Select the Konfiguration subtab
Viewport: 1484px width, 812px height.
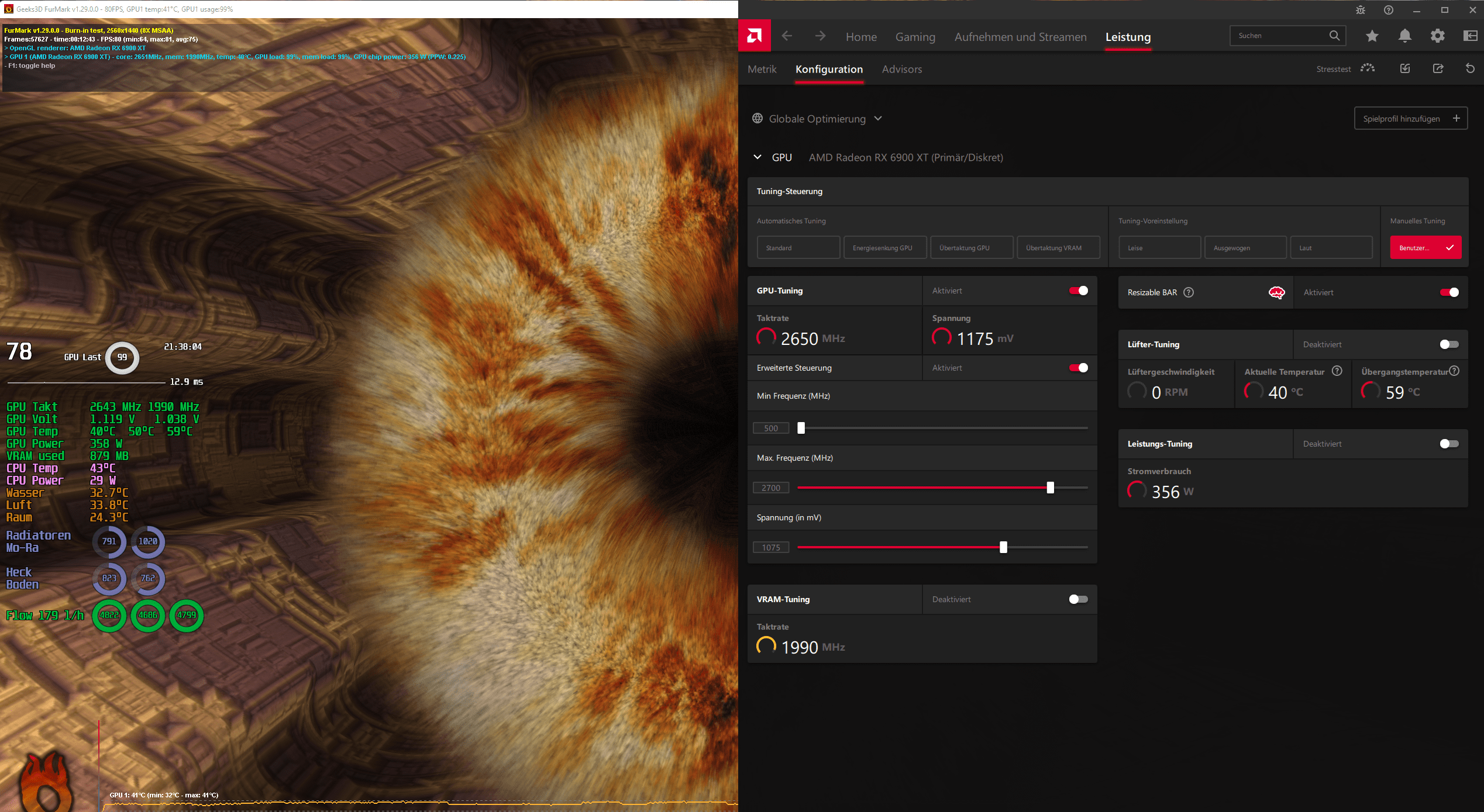(829, 69)
